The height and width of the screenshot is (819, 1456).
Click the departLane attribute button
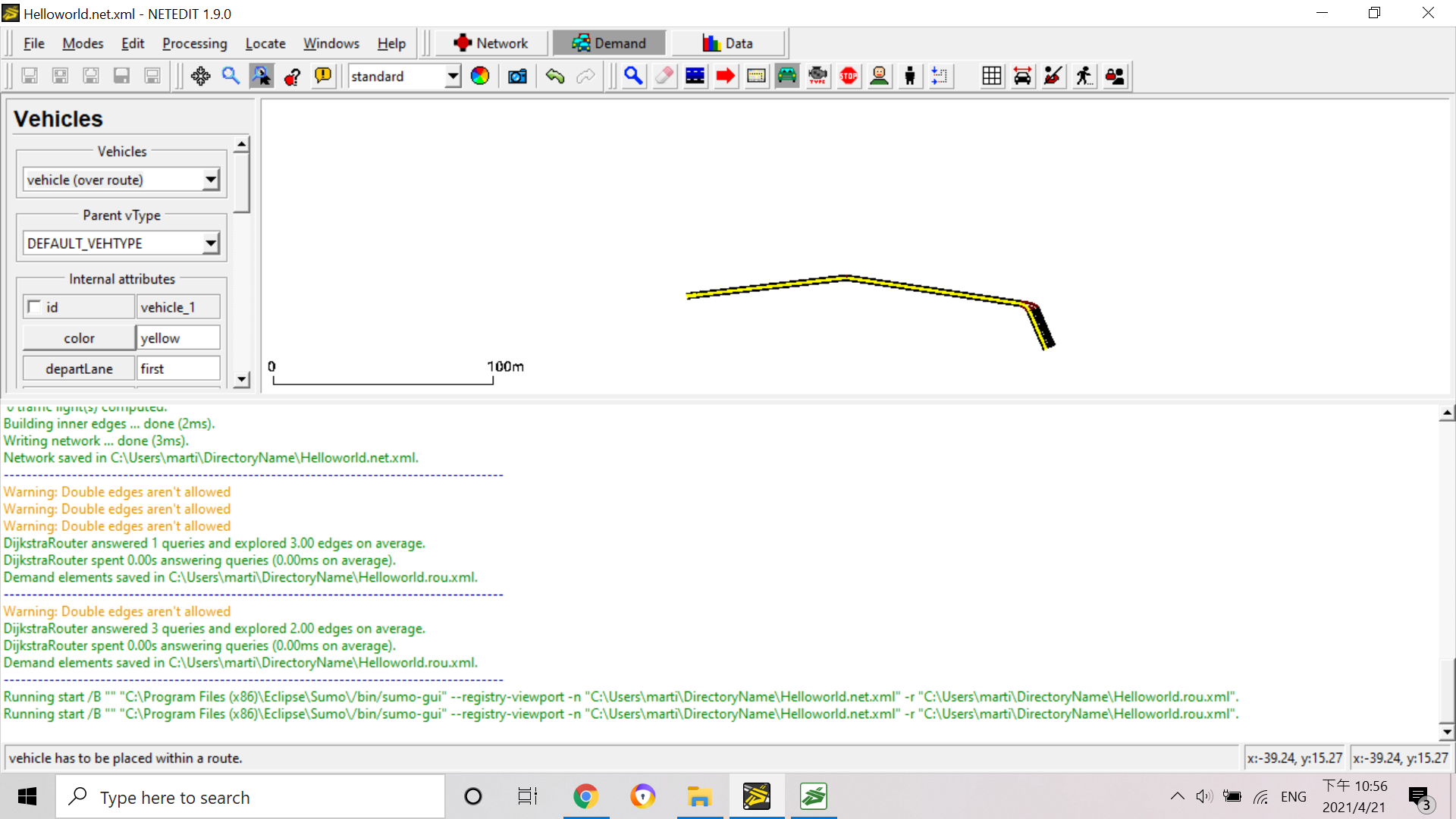(x=79, y=369)
